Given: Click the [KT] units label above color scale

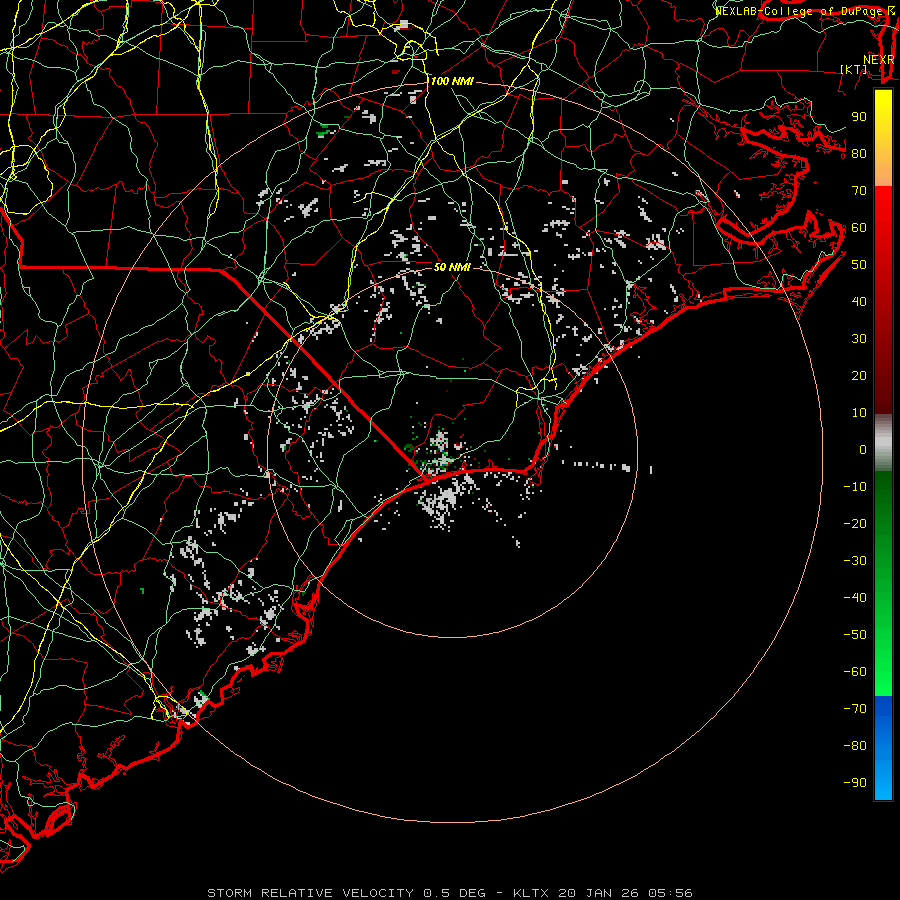Looking at the screenshot, I should [x=854, y=69].
